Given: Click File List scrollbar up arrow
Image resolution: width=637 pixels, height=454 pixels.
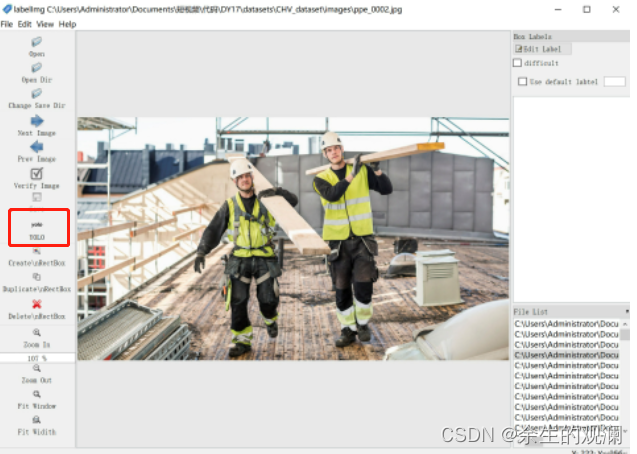Looking at the screenshot, I should pos(625,324).
